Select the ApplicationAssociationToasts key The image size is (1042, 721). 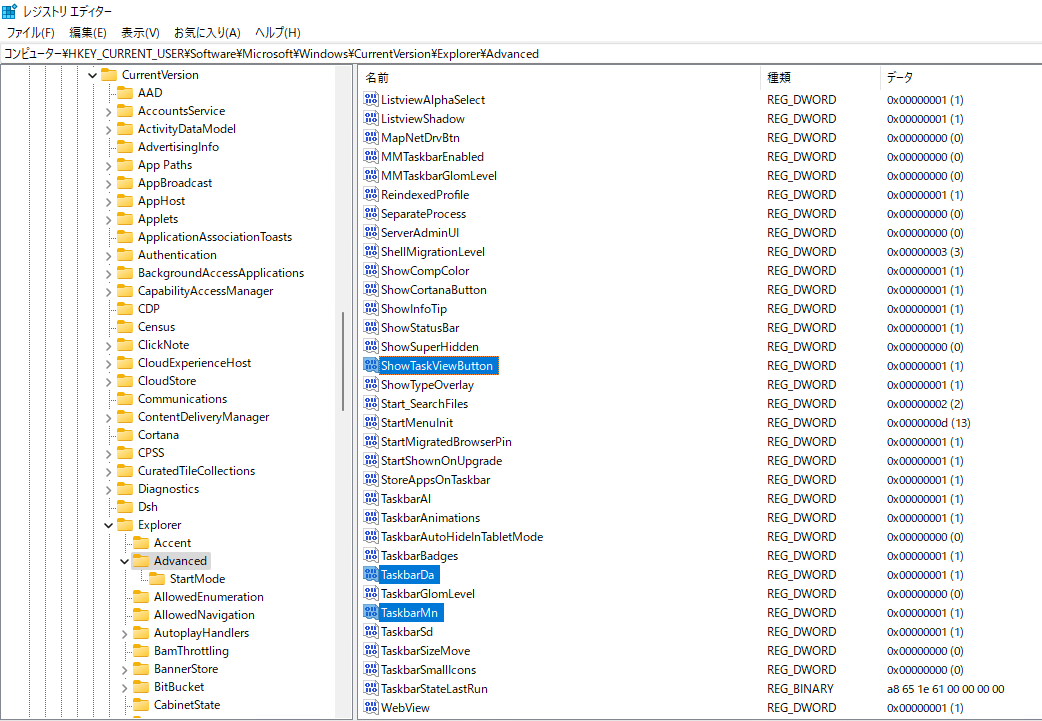point(215,237)
